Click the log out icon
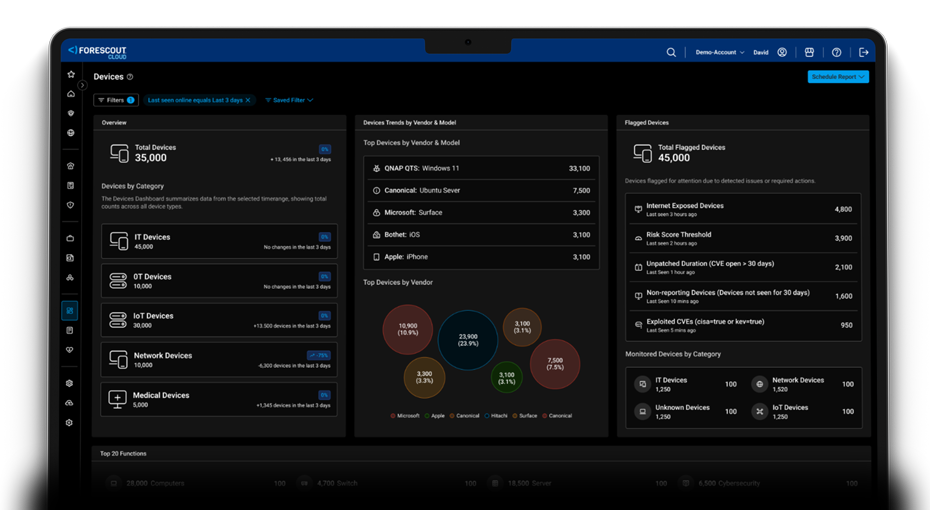Screen dimensions: 930x510 [x=864, y=52]
